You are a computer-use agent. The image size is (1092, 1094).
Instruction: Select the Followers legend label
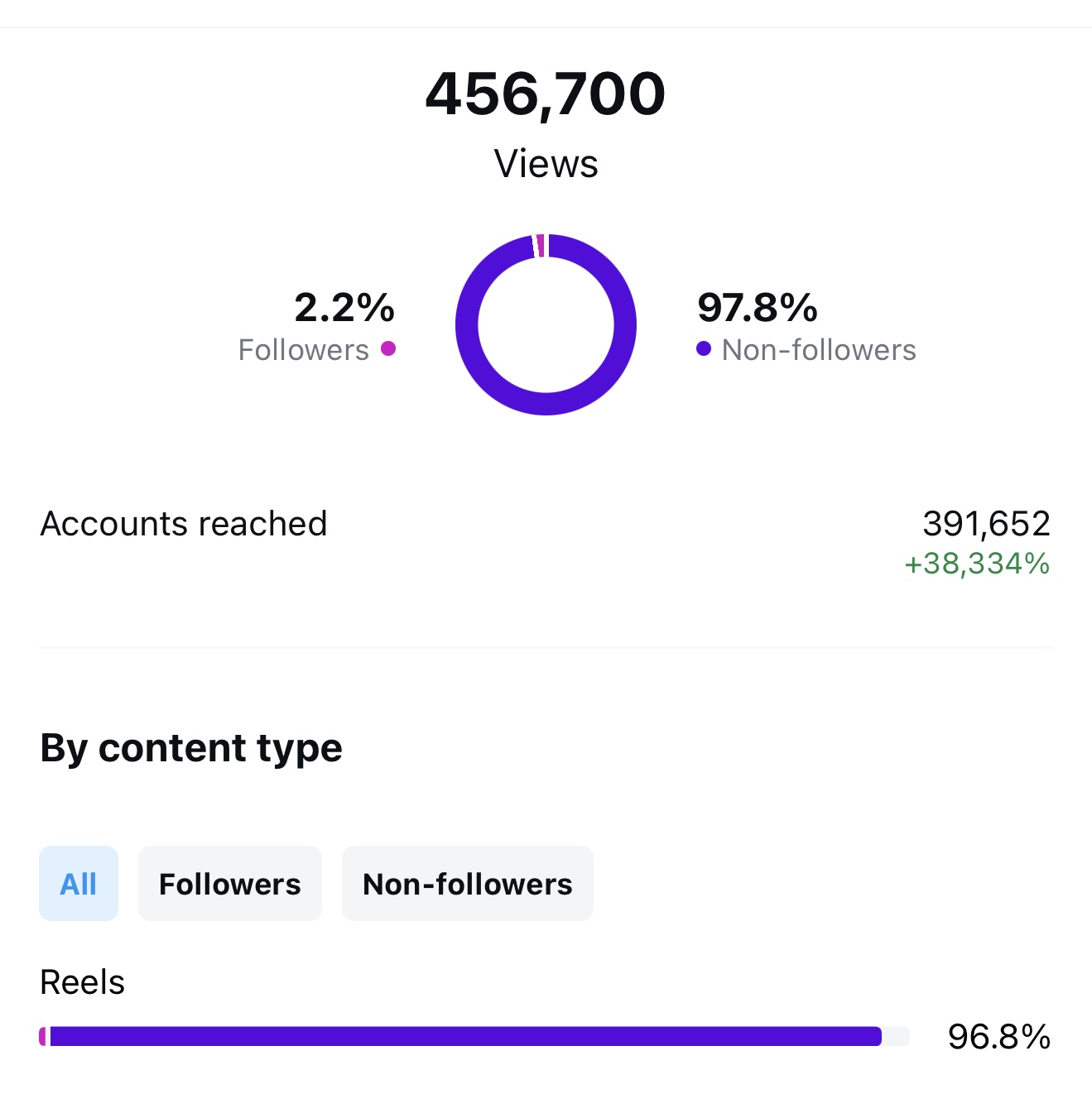[303, 350]
